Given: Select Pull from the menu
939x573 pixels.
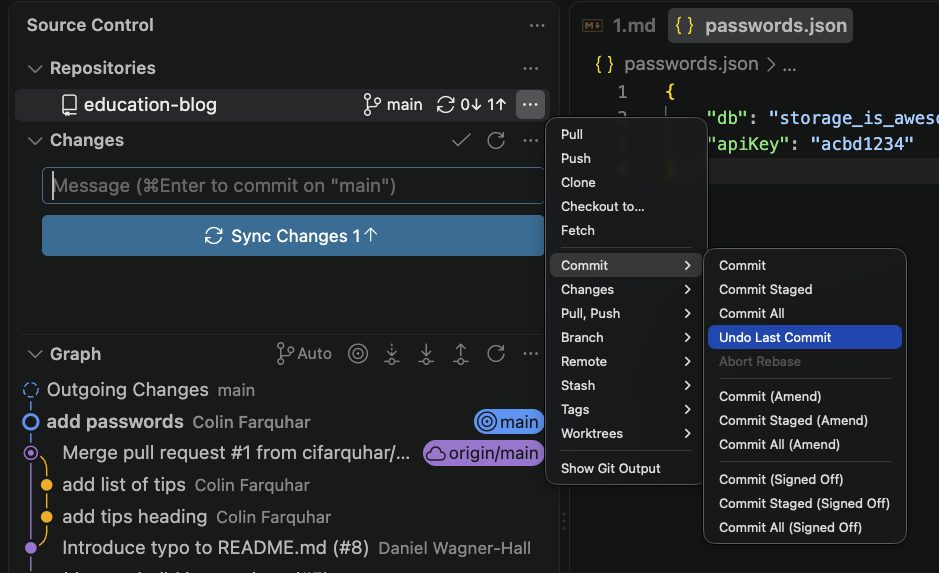Looking at the screenshot, I should pyautogui.click(x=626, y=134).
